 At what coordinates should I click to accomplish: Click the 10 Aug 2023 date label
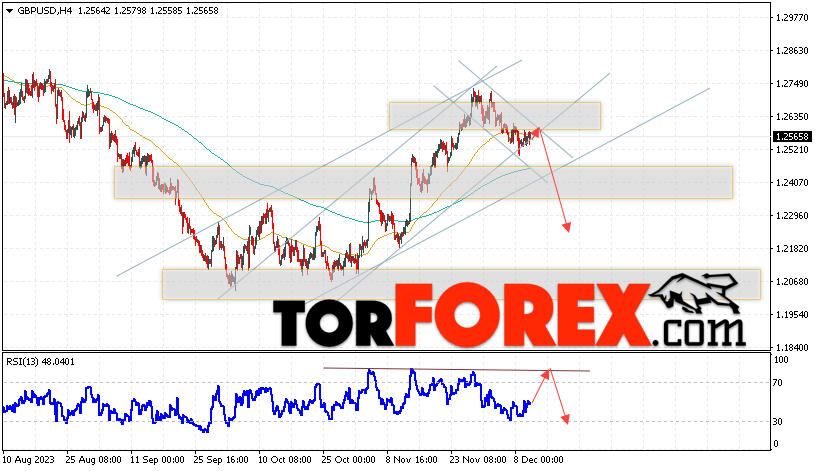pos(29,460)
